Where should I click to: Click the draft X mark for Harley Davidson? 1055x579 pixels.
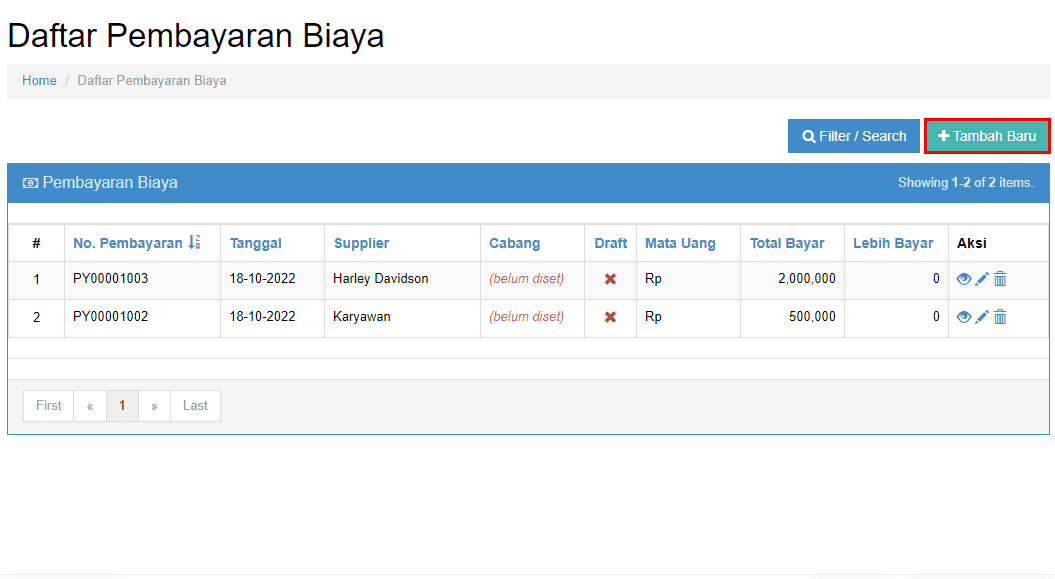pyautogui.click(x=610, y=279)
